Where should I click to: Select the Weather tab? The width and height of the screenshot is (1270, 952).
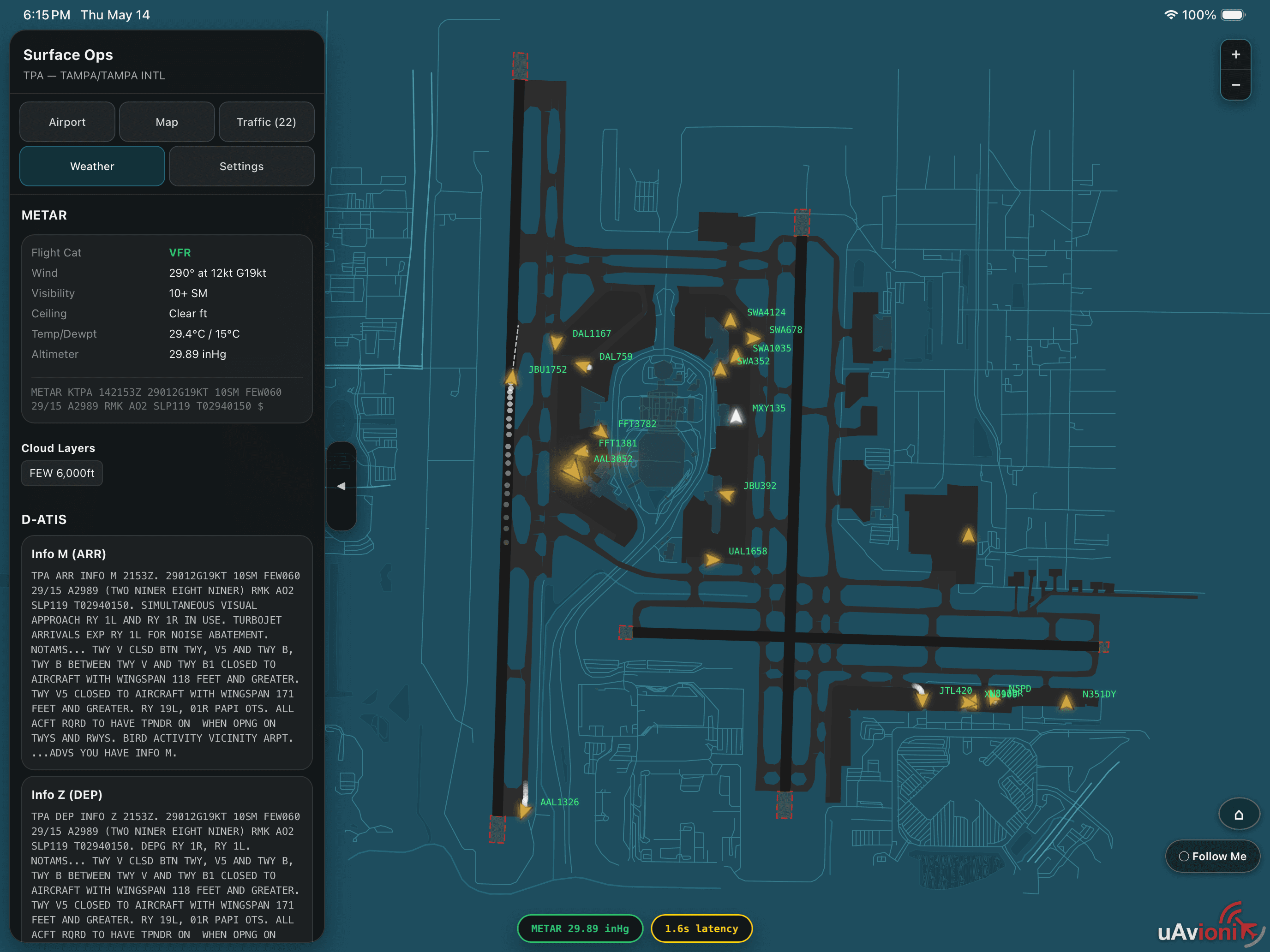tap(92, 167)
